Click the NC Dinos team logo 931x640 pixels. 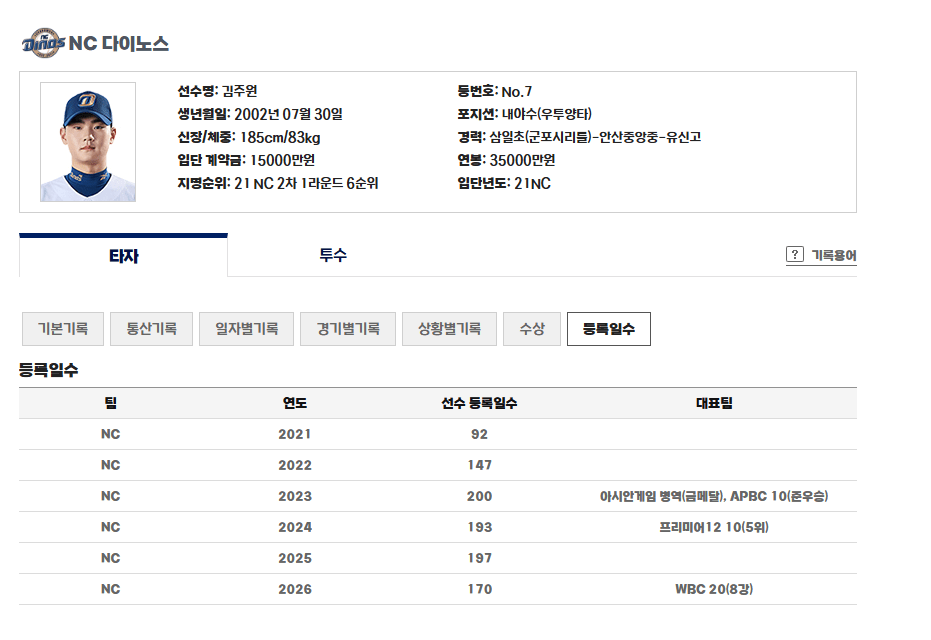point(43,43)
